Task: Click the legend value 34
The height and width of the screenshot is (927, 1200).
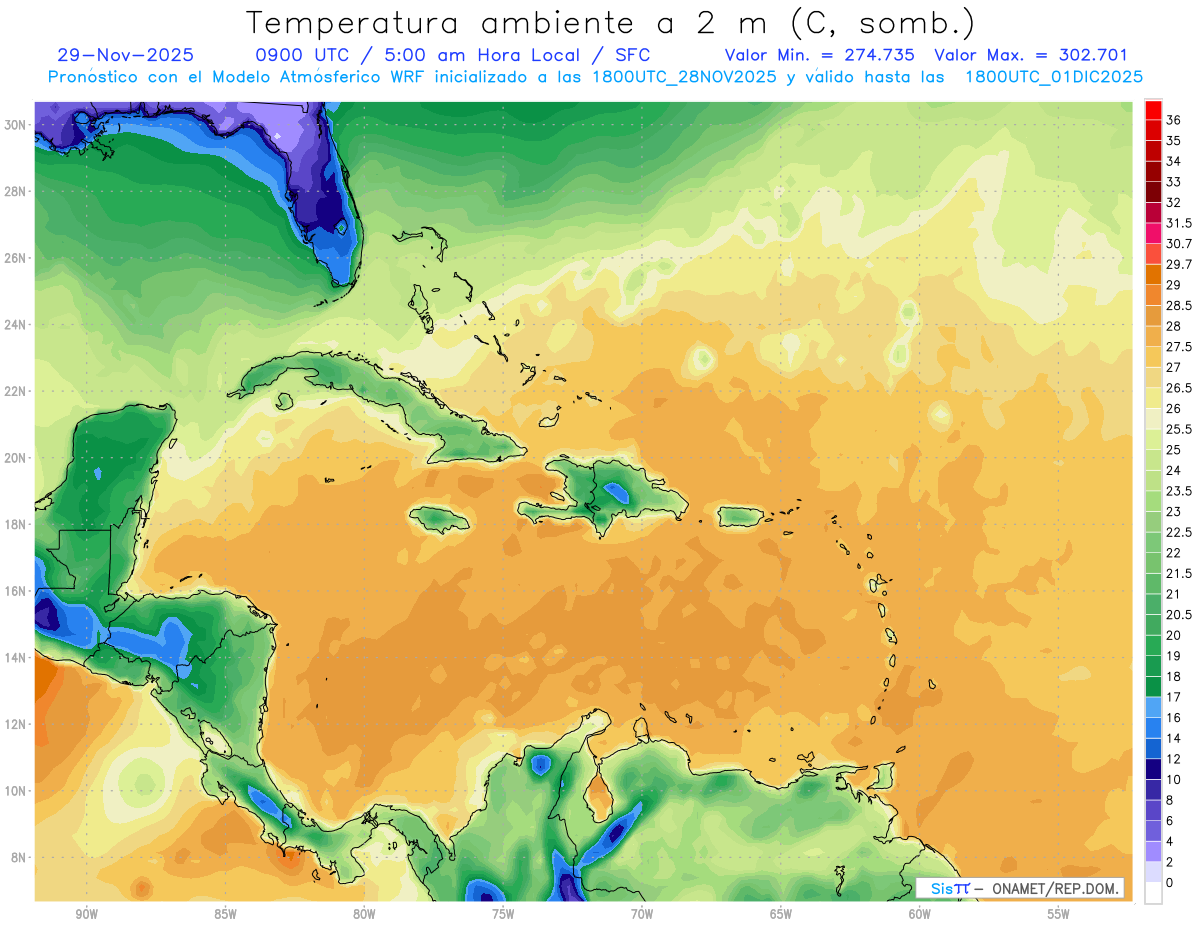Action: (1174, 161)
